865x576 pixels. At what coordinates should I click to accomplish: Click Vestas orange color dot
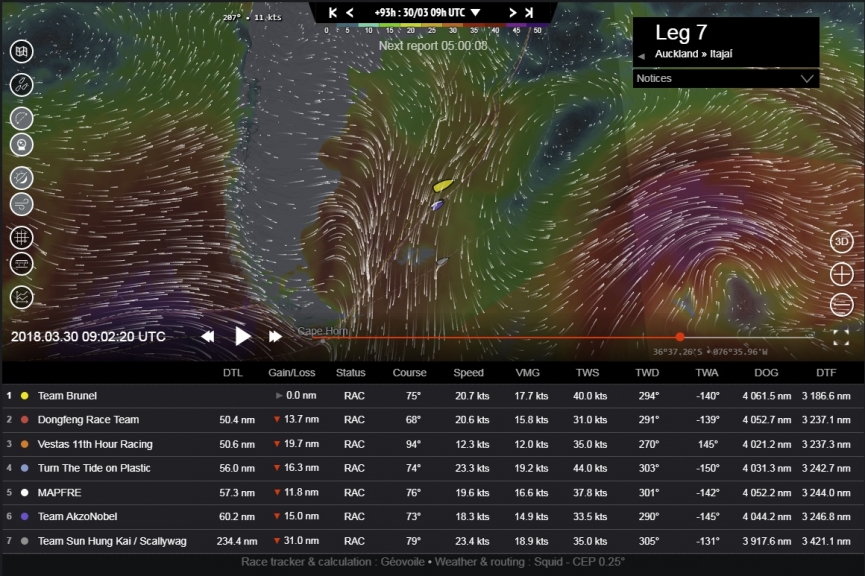pos(24,444)
